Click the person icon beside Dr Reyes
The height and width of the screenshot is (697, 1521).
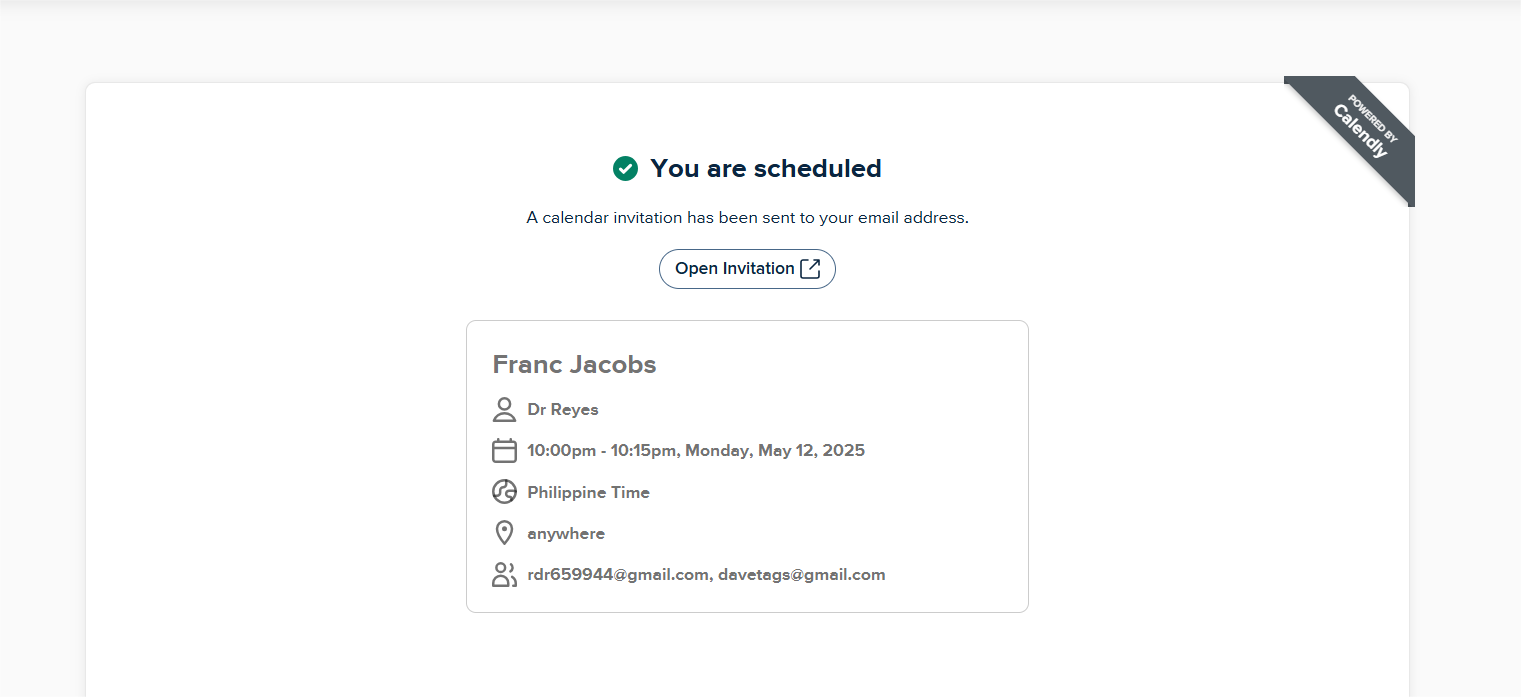(504, 409)
